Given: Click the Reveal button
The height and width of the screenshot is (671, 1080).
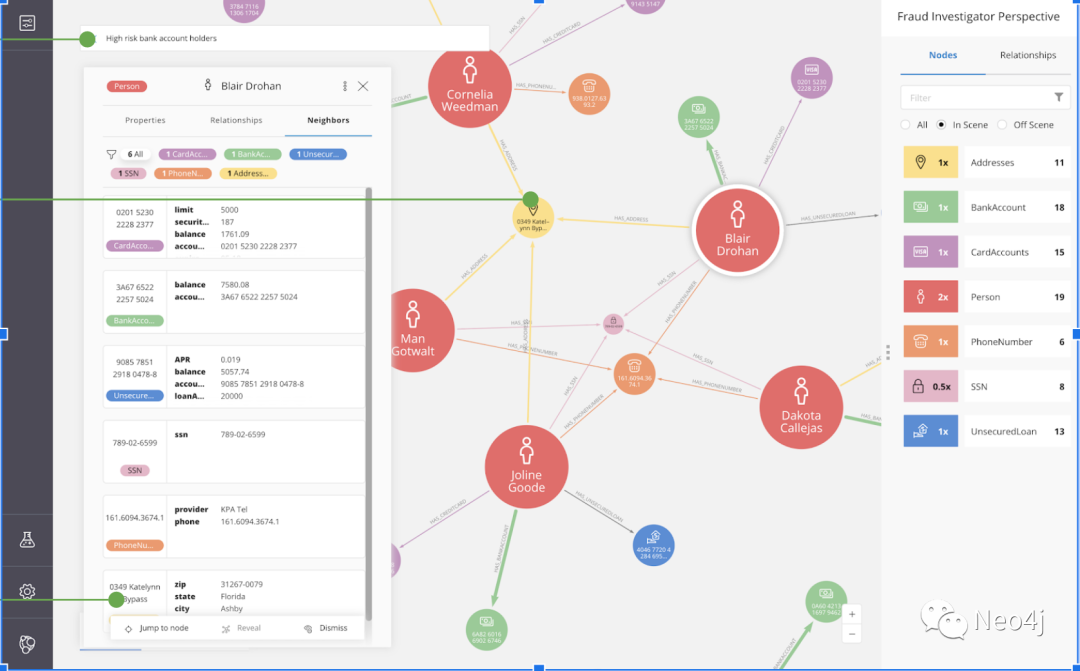Looking at the screenshot, I should (x=241, y=628).
